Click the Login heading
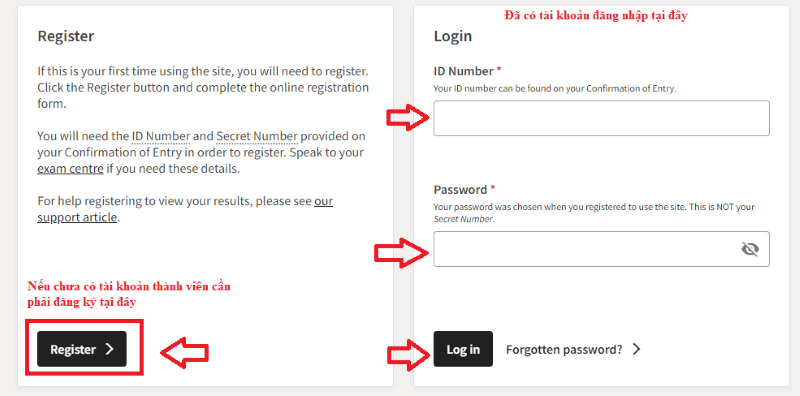 453,36
